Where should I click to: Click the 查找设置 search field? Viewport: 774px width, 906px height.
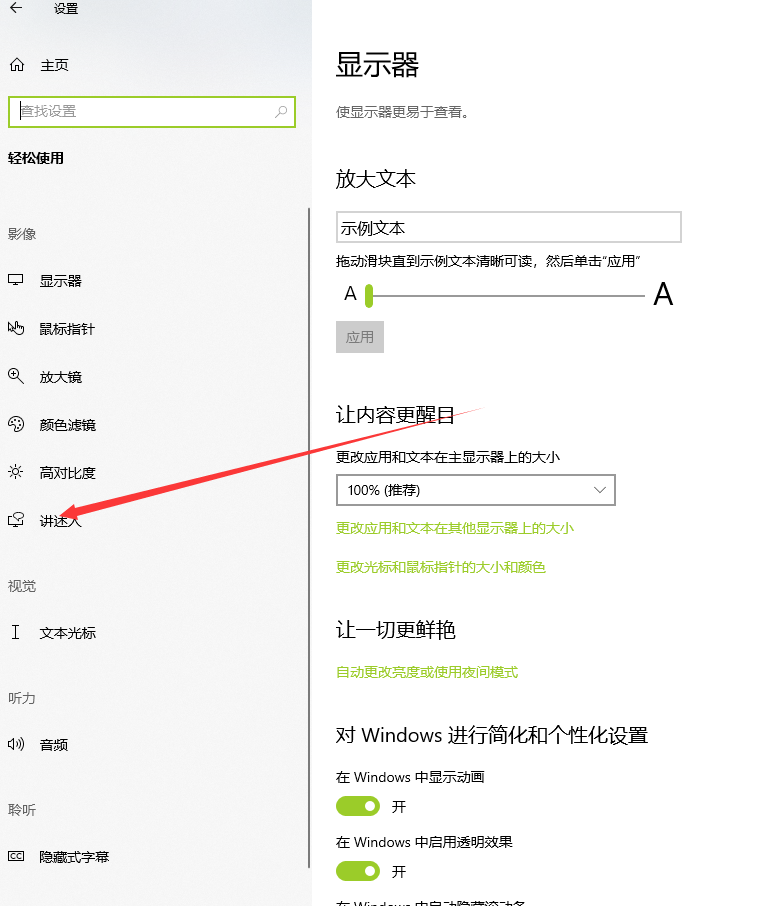[140, 112]
